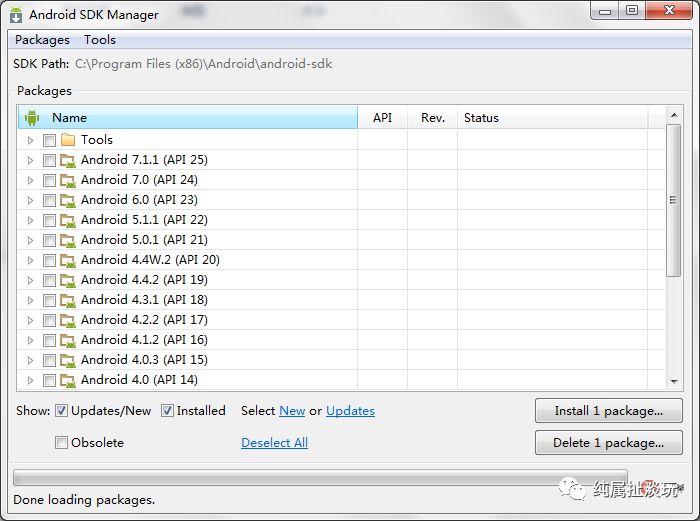
Task: Expand the Android 4.4.2 (API 19) node
Action: pos(30,280)
